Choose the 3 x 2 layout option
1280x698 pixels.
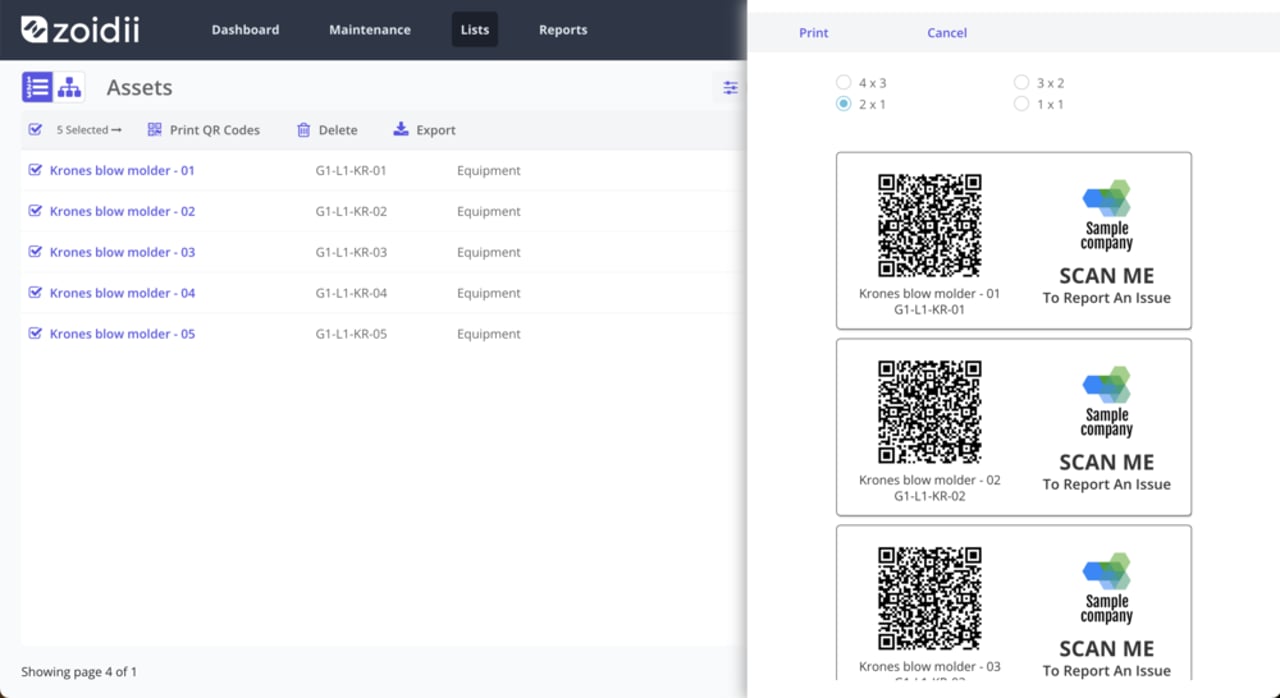[x=1021, y=82]
